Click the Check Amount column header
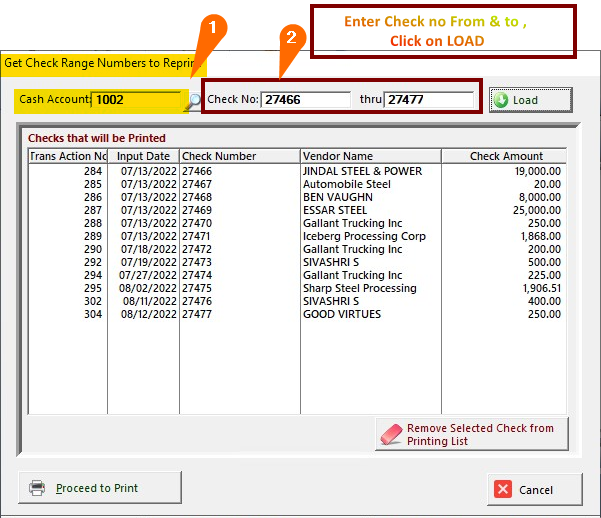601x518 pixels. [x=506, y=156]
